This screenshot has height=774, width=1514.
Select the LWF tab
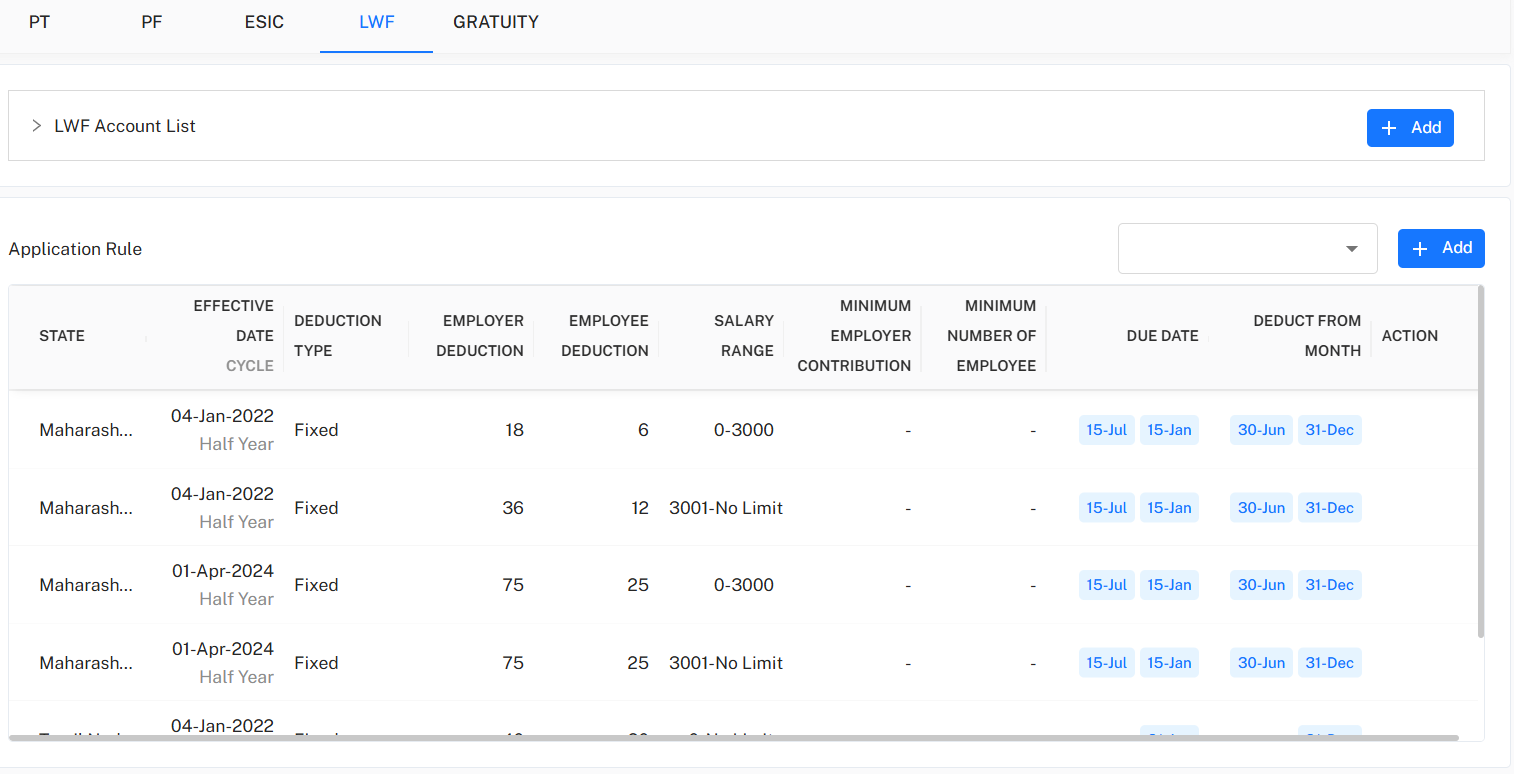[377, 22]
